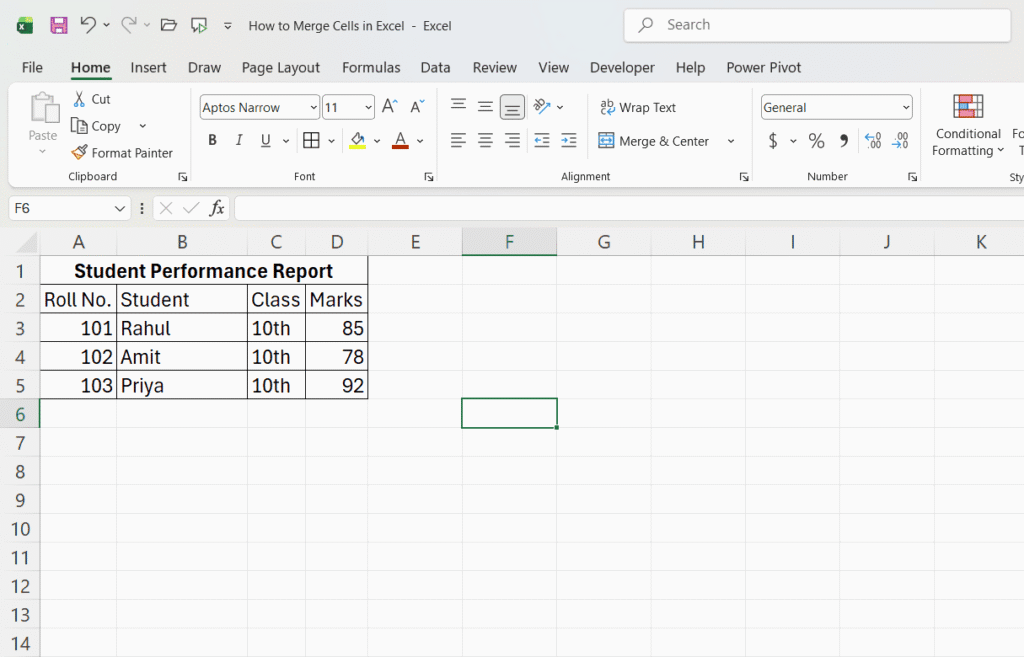Apply Accounting dollar number format
The image size is (1024, 657).
773,140
